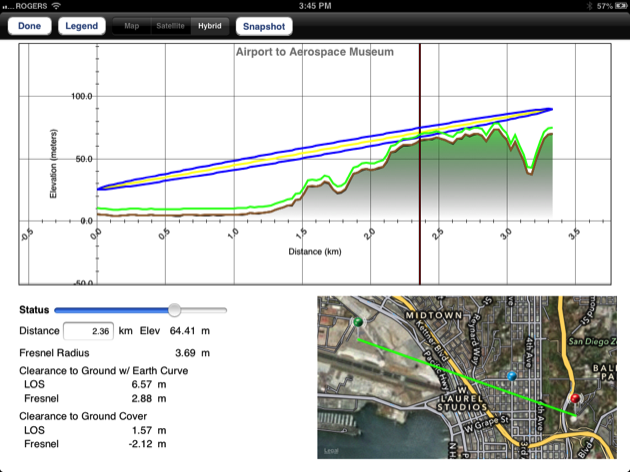Take a Snapshot of the profile
Viewport: 630px width, 472px height.
coord(264,26)
